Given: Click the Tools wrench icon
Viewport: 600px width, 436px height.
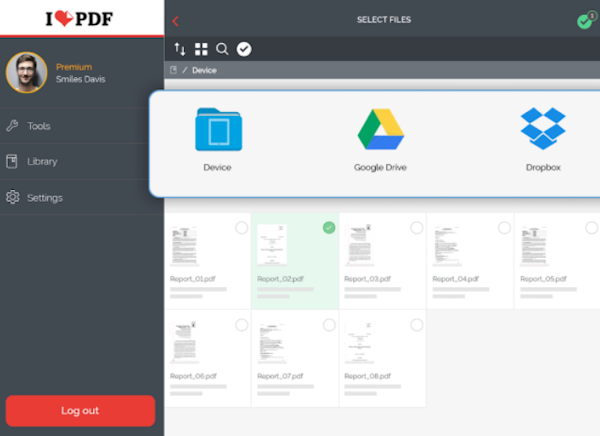Looking at the screenshot, I should [x=12, y=126].
